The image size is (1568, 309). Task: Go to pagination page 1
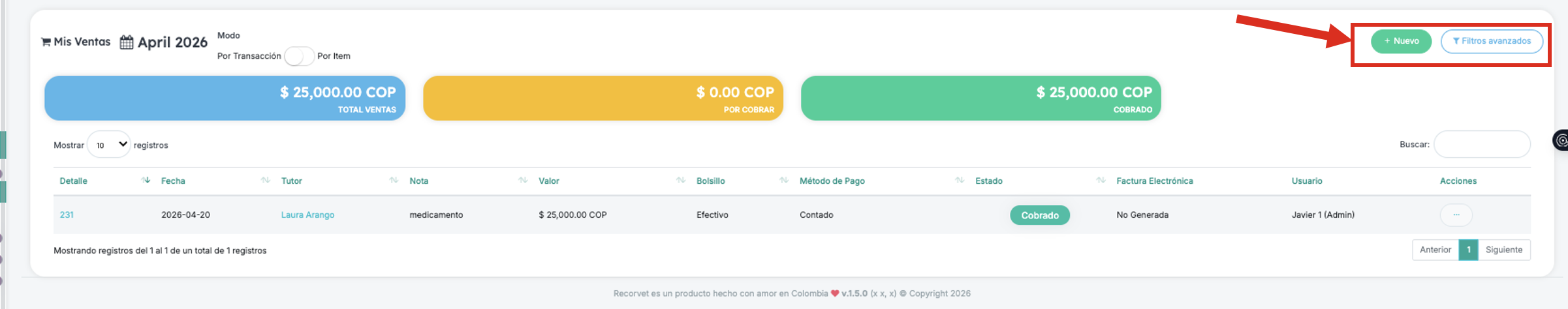[x=1468, y=250]
